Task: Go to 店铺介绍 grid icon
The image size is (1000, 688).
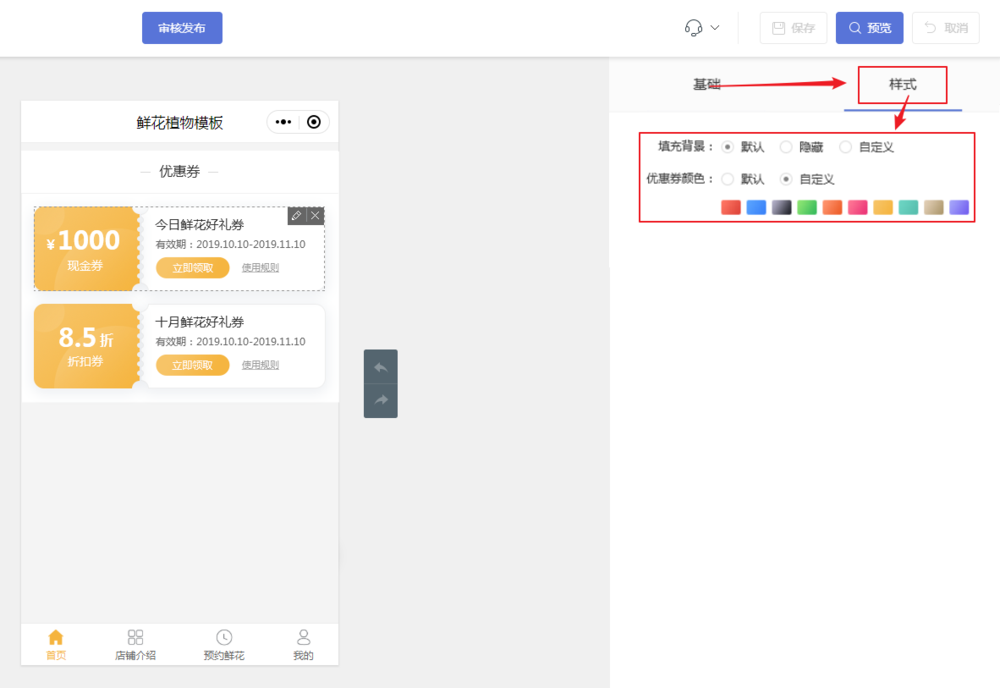Action: 136,637
